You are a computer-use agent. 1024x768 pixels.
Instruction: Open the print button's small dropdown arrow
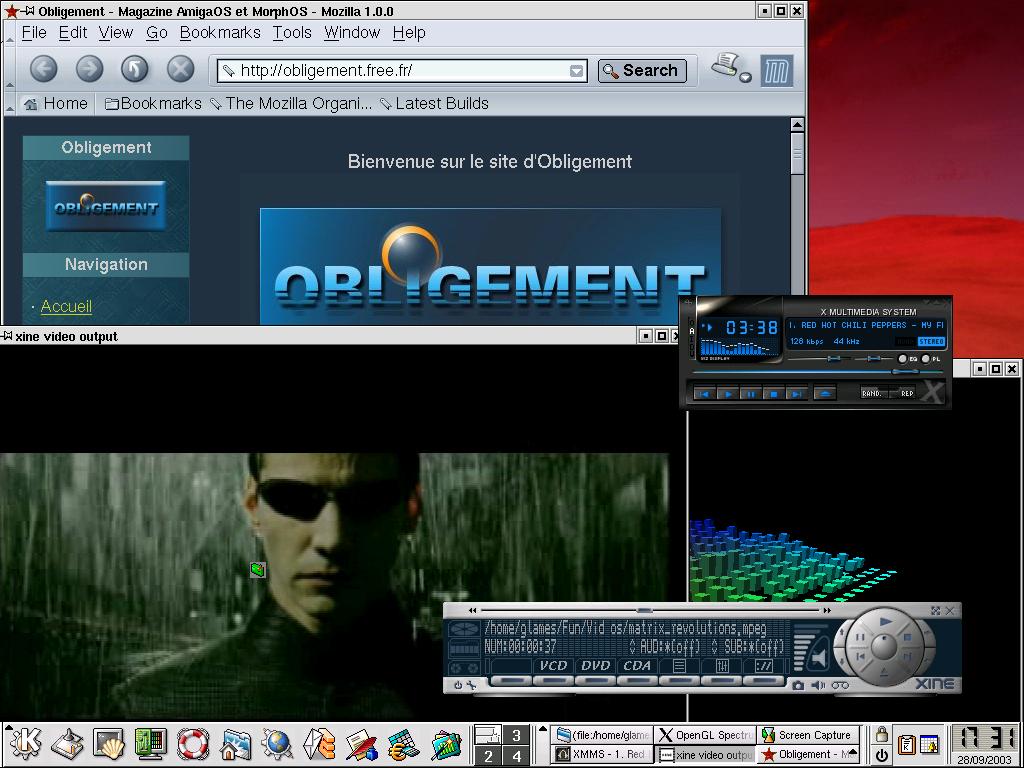pyautogui.click(x=745, y=78)
